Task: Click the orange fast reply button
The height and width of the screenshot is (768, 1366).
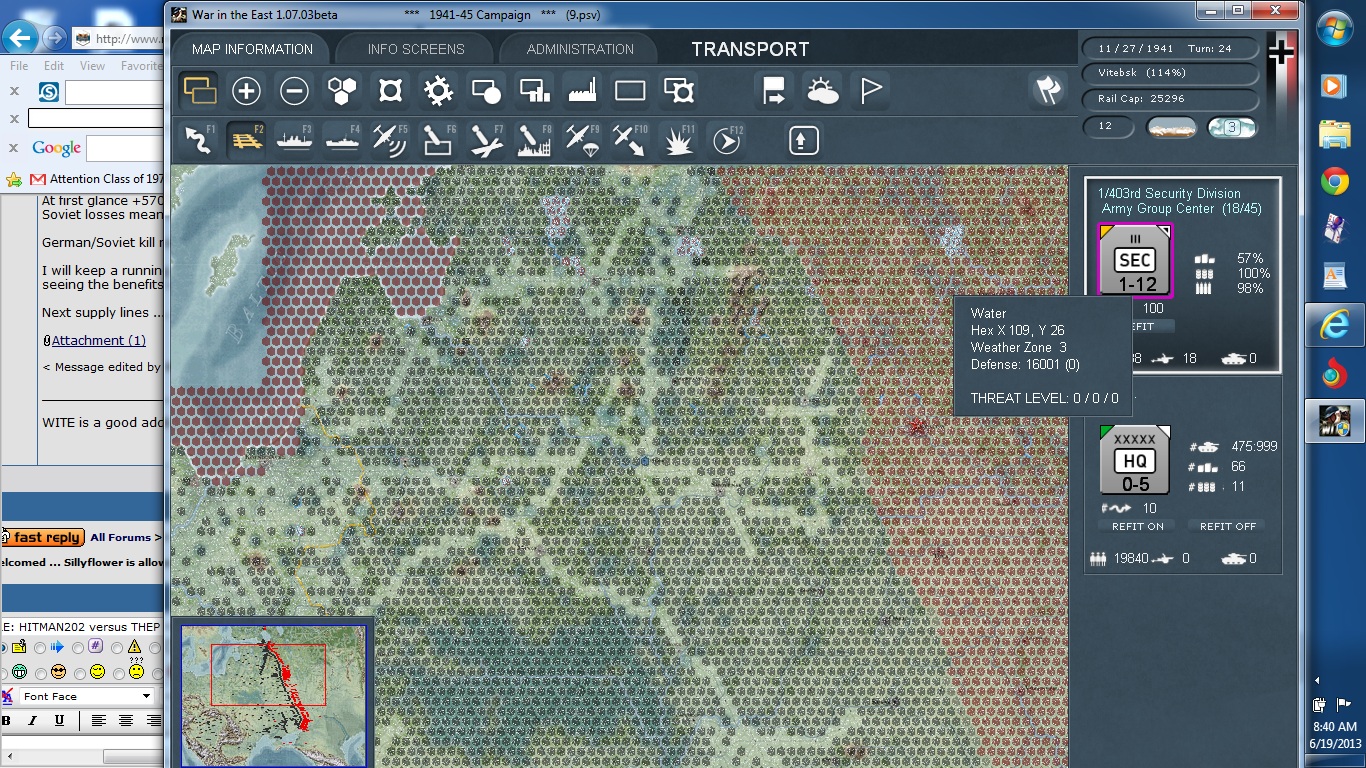Action: (44, 537)
